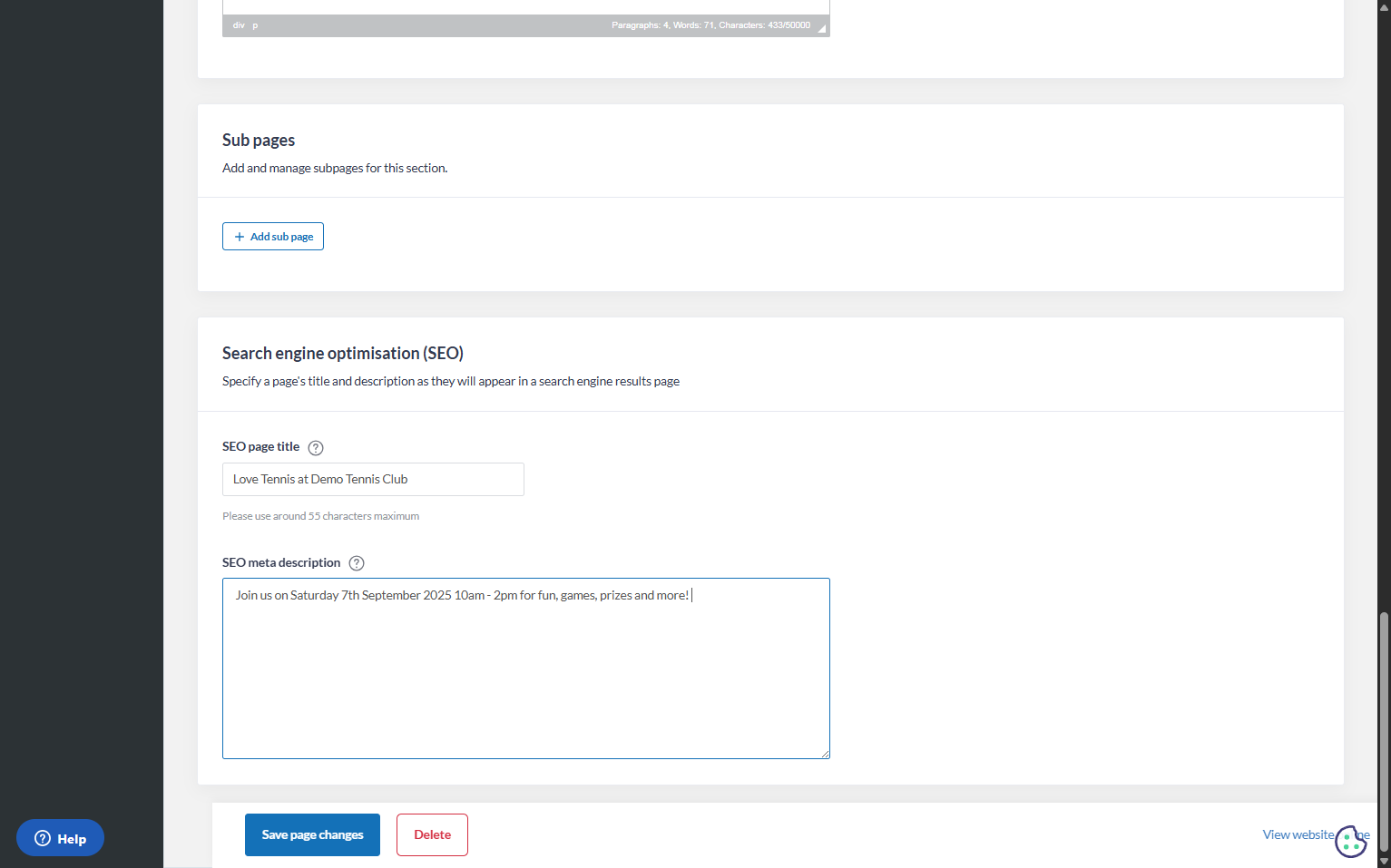Screen dimensions: 1391x868
Task: Click the editor resize handle corner
Action: tap(822, 28)
